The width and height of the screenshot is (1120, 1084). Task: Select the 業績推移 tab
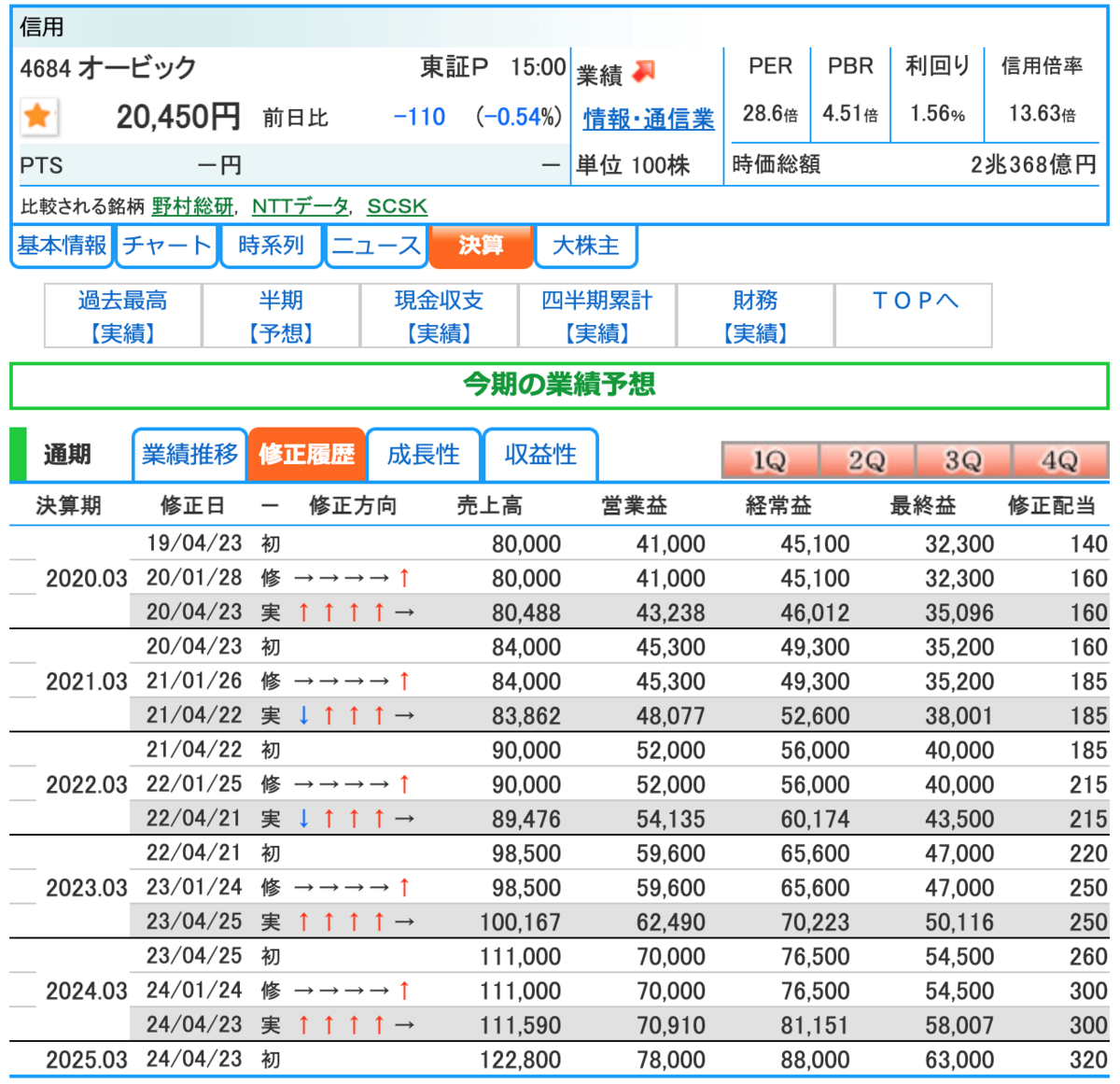pyautogui.click(x=190, y=455)
